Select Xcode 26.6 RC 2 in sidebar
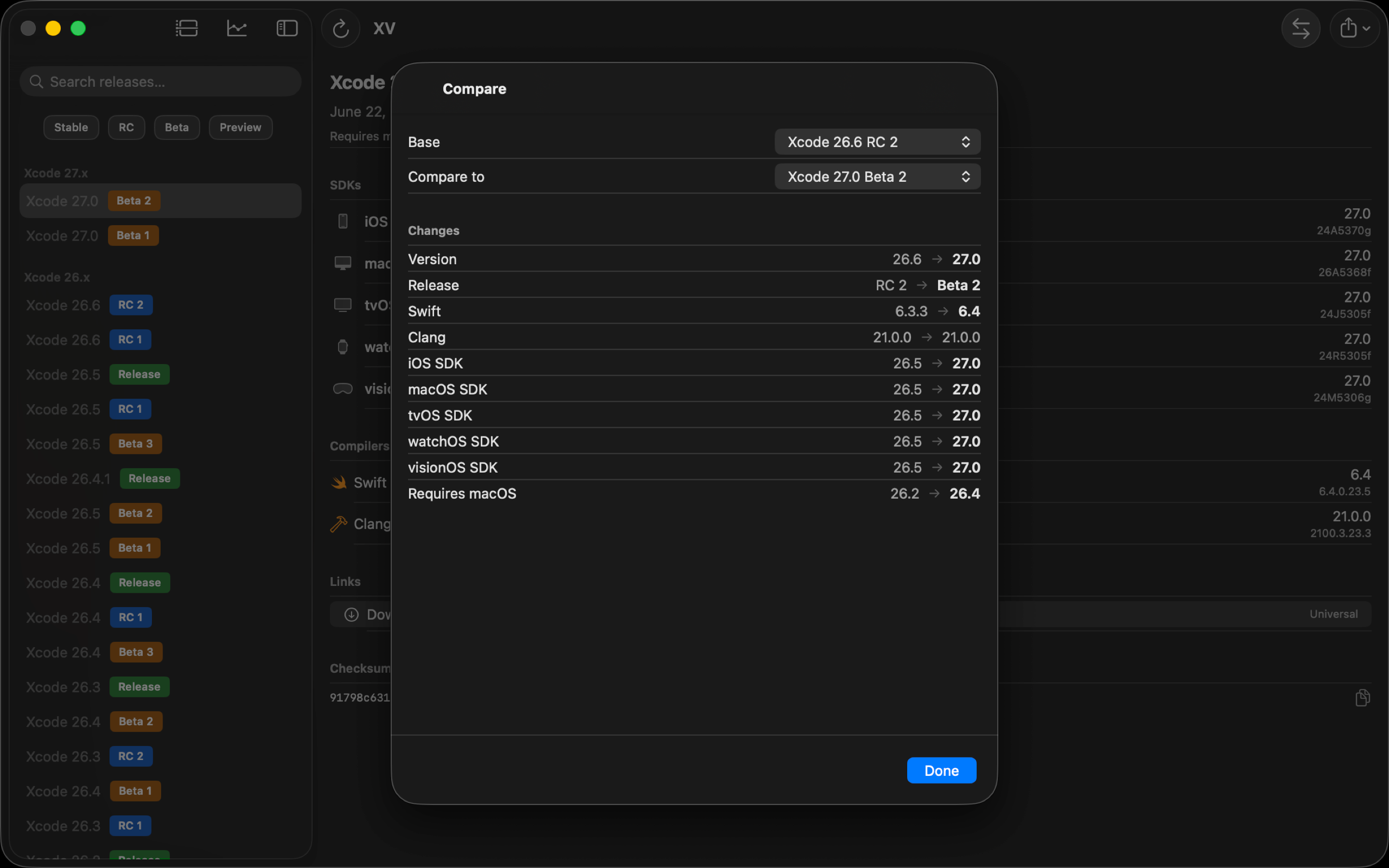Viewport: 1389px width, 868px height. [x=160, y=305]
